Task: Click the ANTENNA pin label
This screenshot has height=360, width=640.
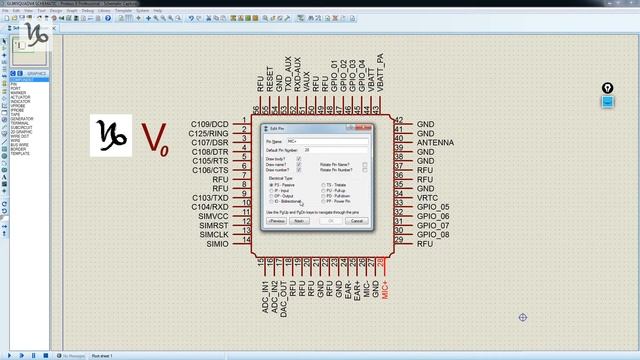Action: (x=435, y=142)
